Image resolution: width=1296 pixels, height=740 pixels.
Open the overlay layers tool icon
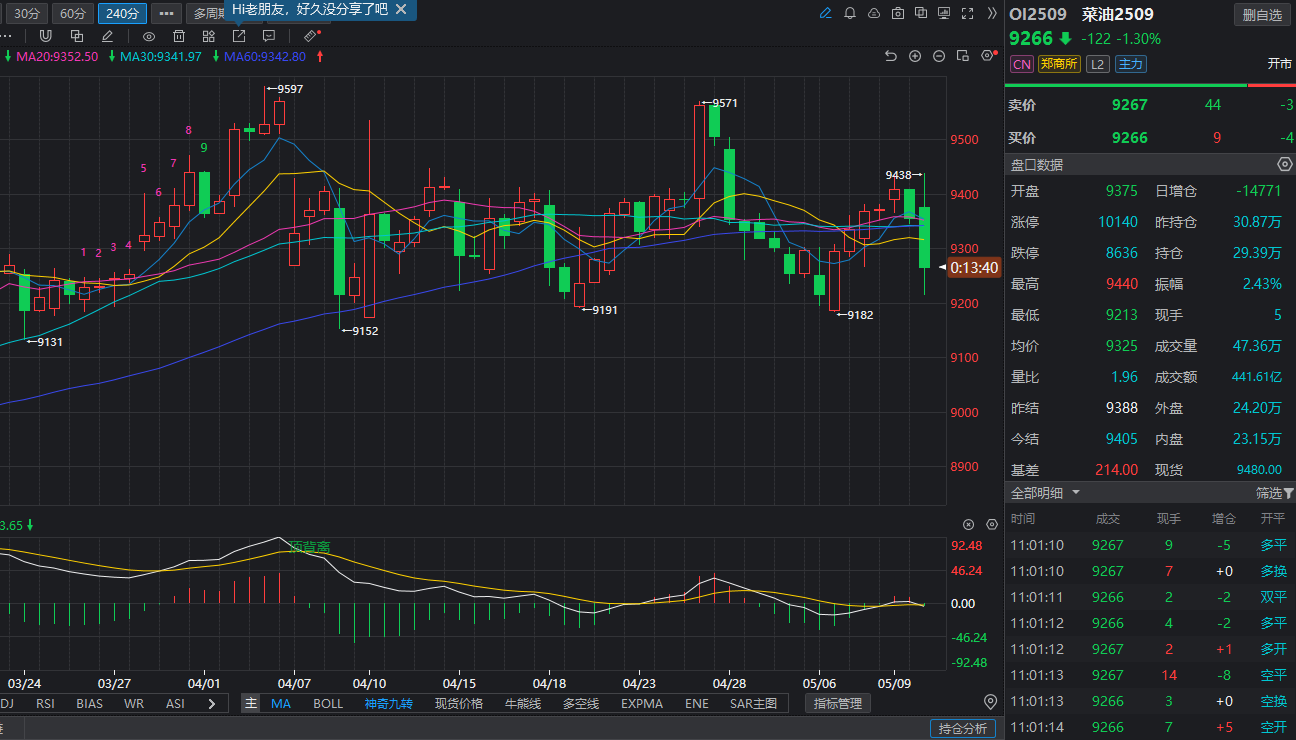pyautogui.click(x=77, y=36)
